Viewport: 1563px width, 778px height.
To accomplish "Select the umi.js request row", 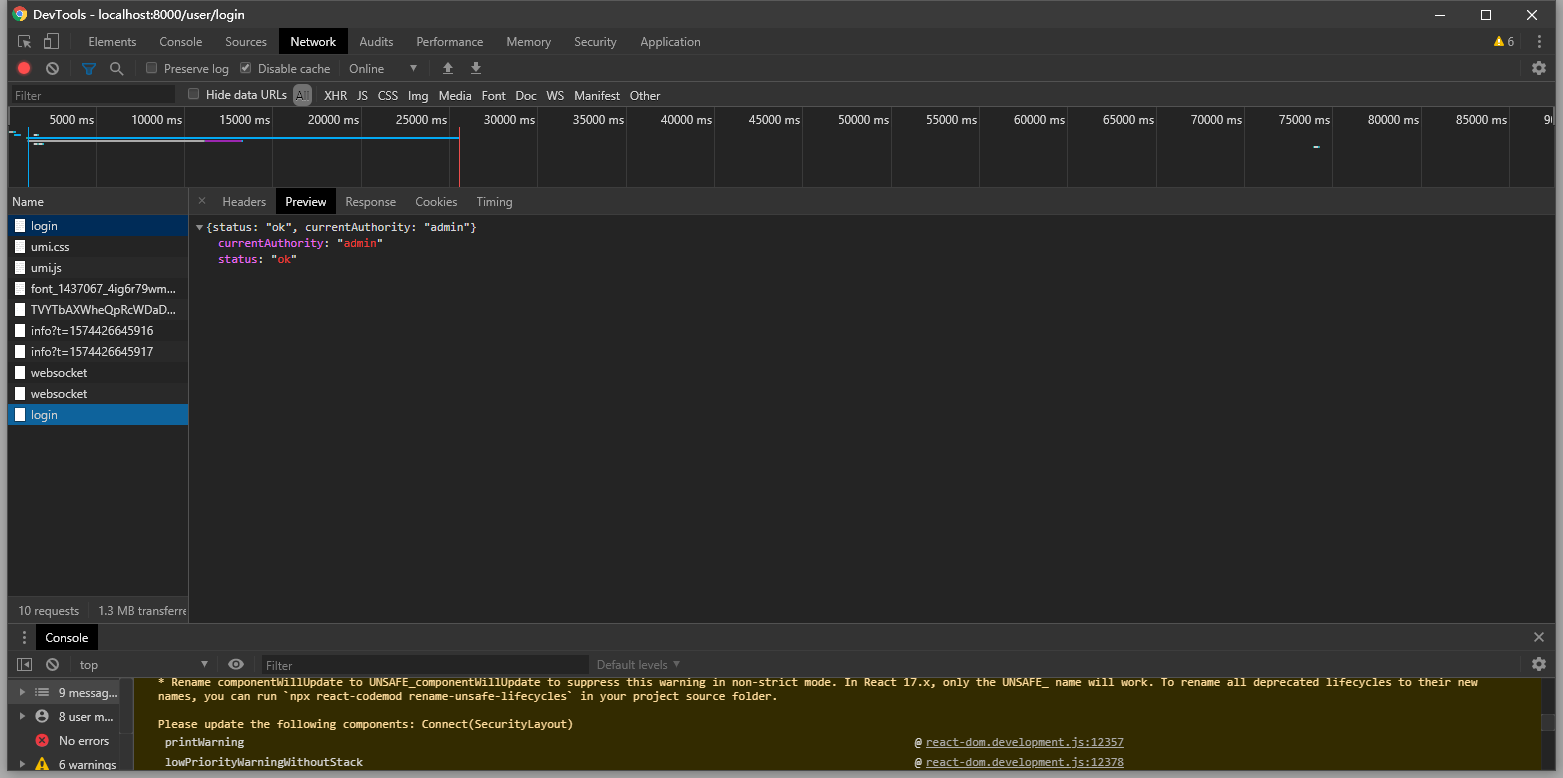I will (x=98, y=268).
